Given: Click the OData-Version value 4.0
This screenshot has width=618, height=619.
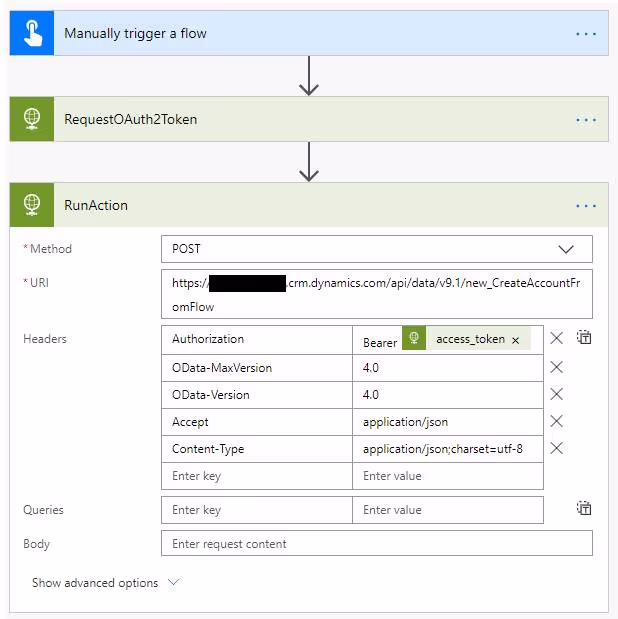Looking at the screenshot, I should [448, 395].
